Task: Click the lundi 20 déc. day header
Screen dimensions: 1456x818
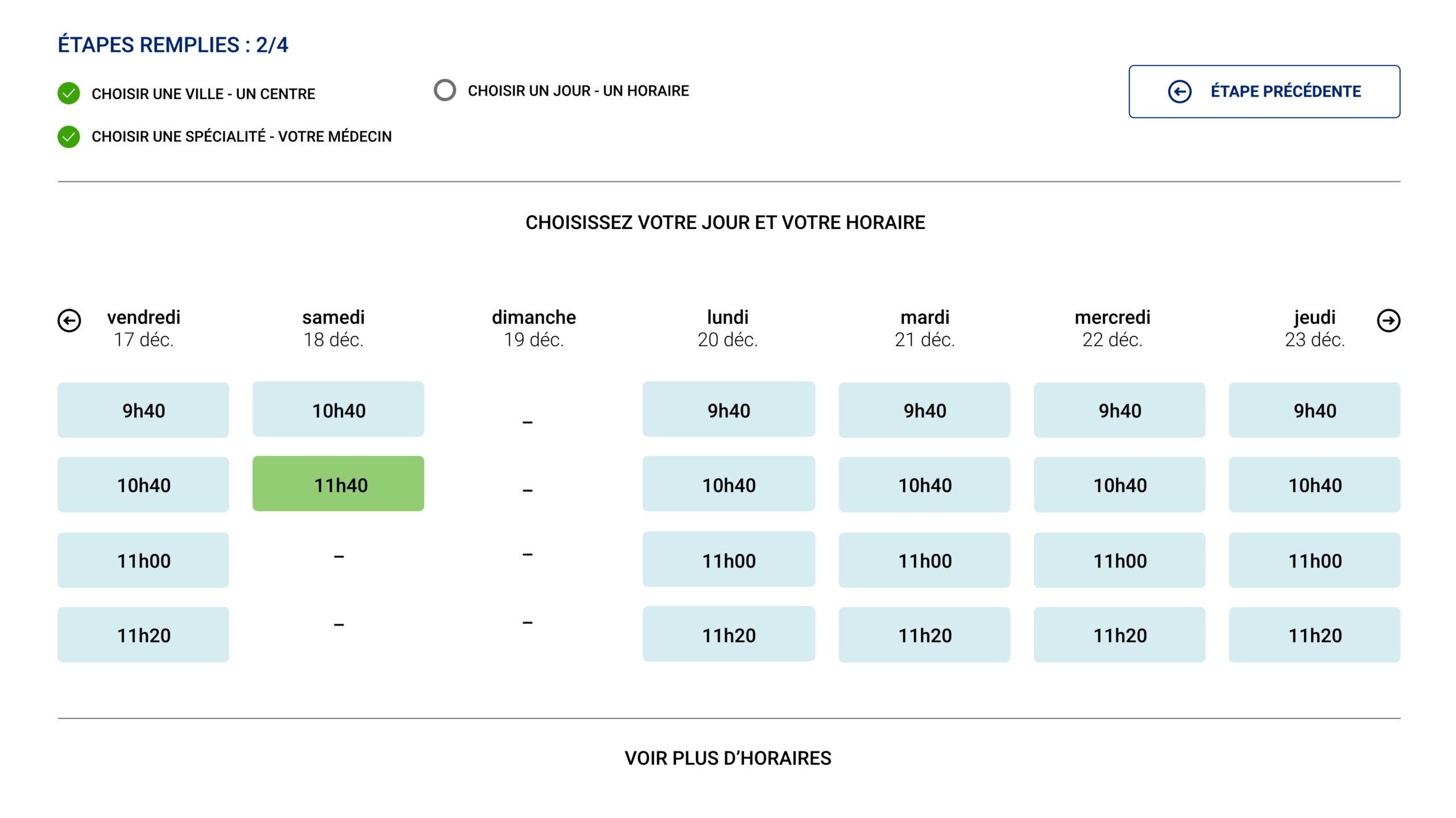Action: tap(727, 328)
